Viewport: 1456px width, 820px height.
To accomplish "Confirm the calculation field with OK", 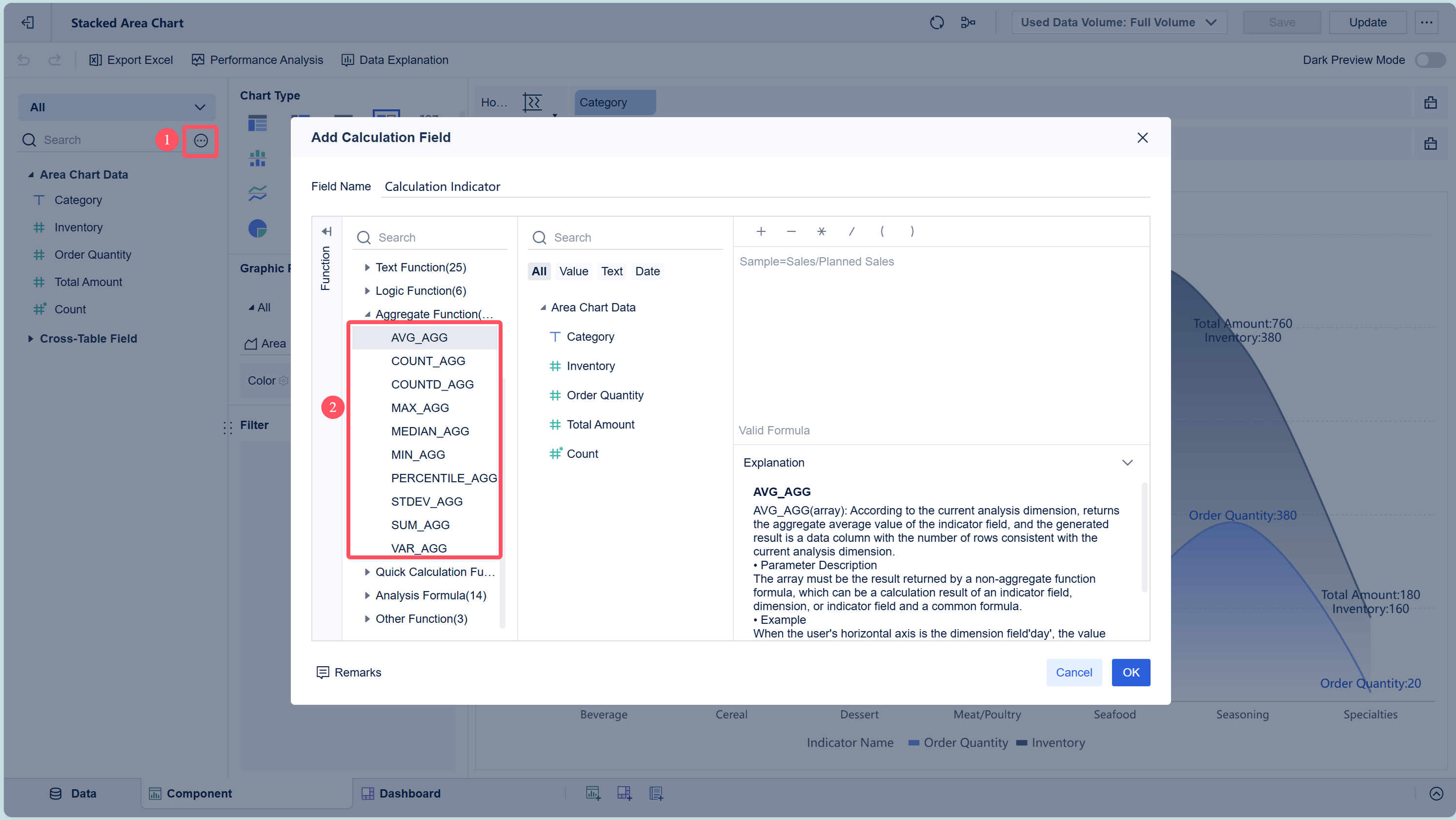I will tap(1131, 673).
